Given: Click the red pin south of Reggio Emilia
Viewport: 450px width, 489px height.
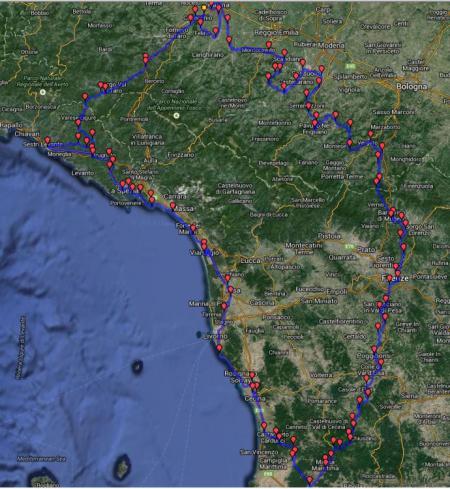Looking at the screenshot, I should pos(269,44).
